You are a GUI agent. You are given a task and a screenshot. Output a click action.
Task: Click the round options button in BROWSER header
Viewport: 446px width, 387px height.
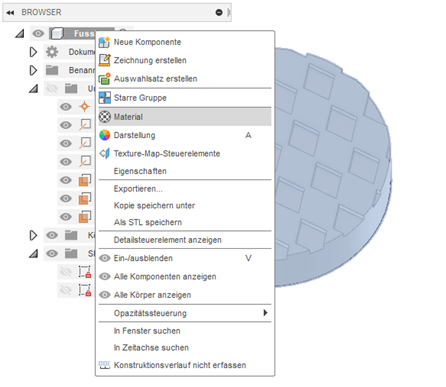click(x=219, y=12)
